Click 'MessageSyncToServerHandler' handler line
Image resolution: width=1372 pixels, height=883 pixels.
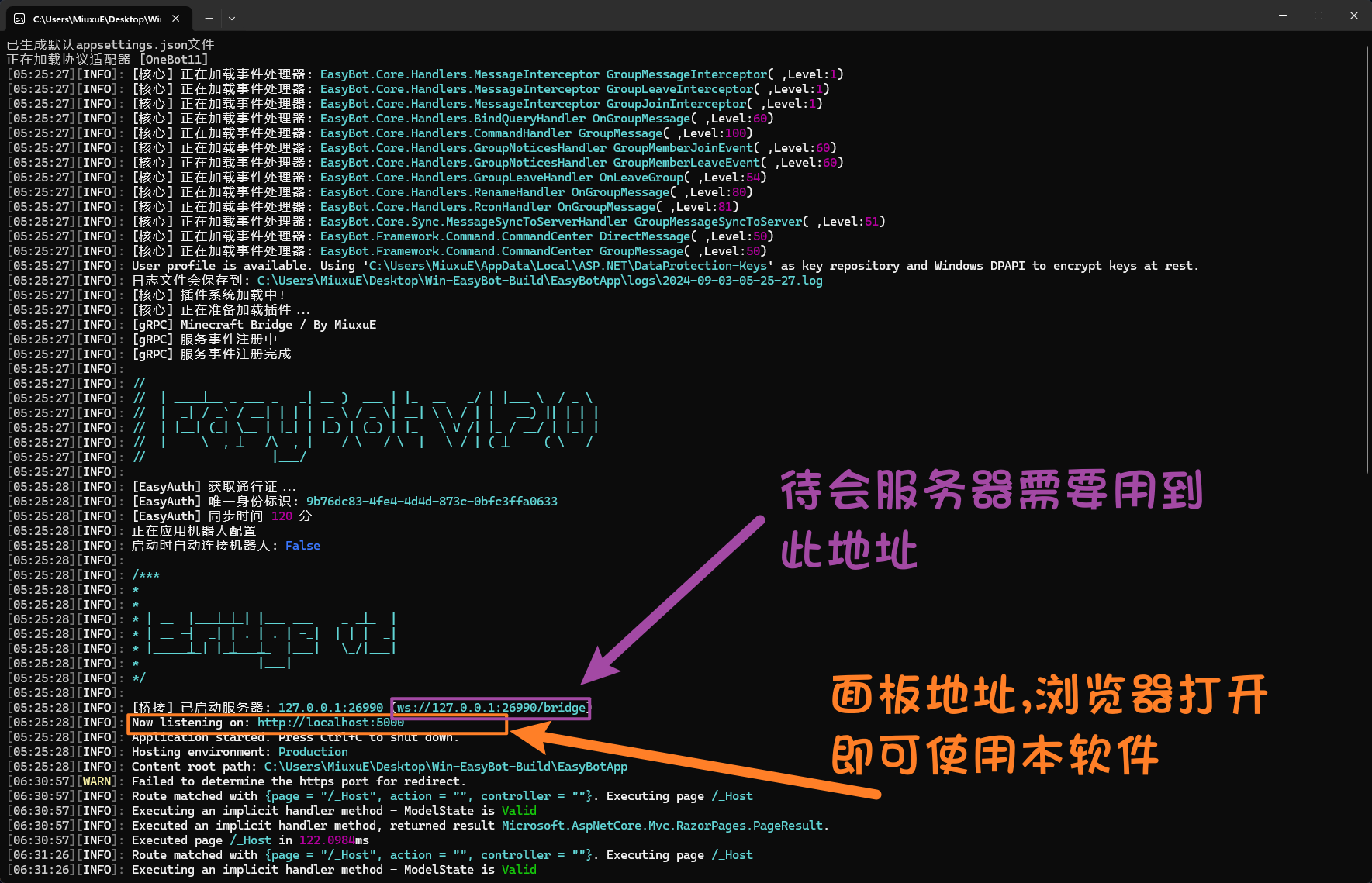pos(509,222)
